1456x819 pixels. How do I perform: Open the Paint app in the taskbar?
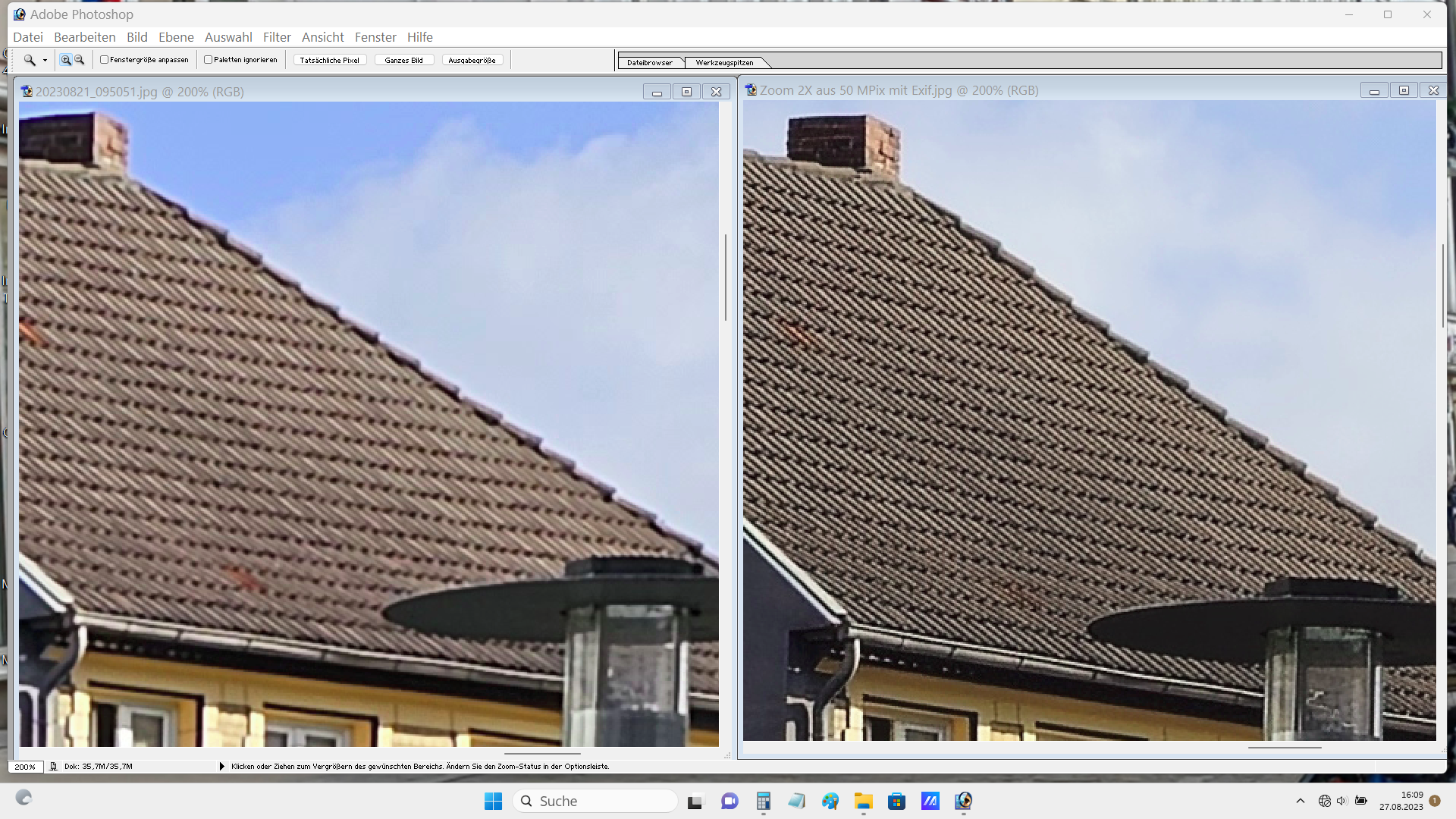click(830, 801)
